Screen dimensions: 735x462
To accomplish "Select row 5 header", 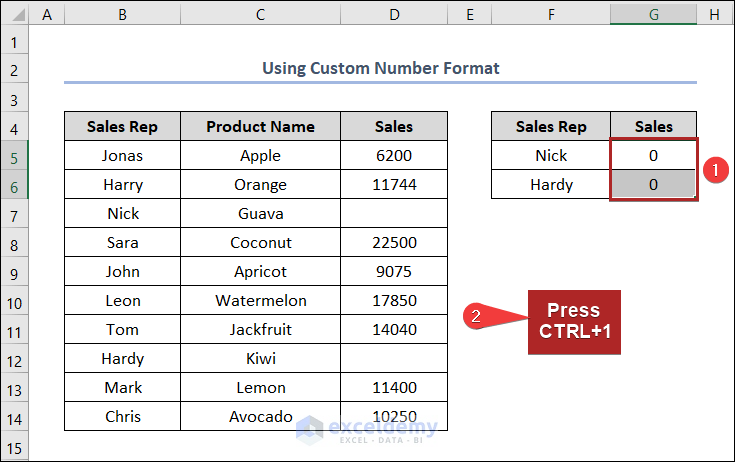I will pos(14,156).
